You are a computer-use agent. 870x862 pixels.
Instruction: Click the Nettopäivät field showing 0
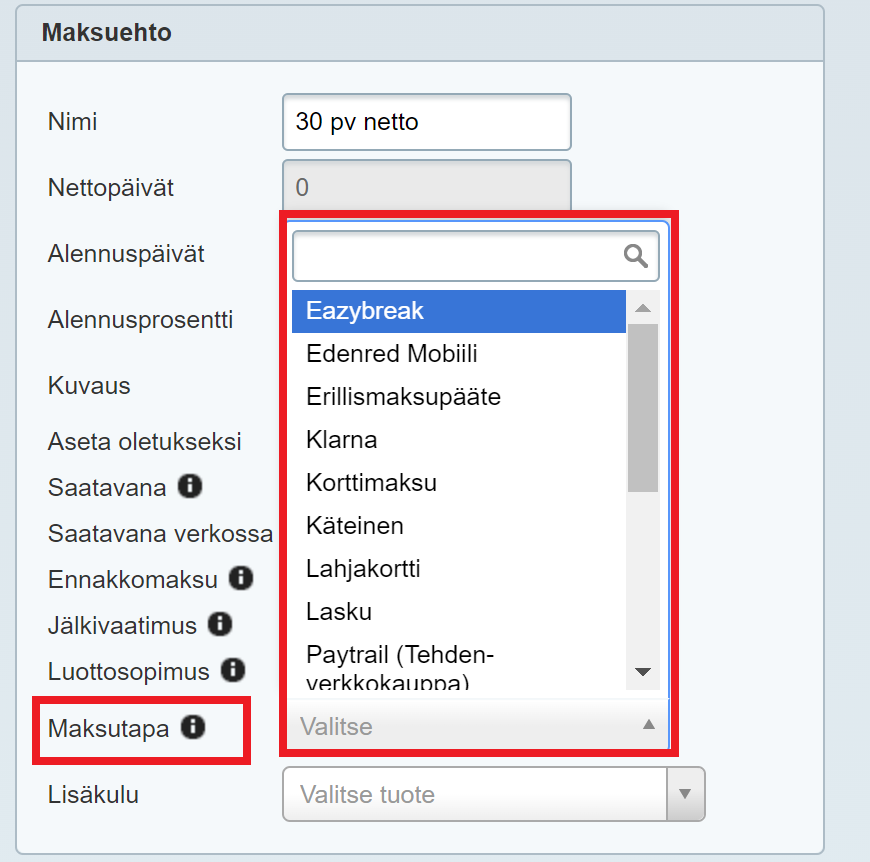[427, 187]
